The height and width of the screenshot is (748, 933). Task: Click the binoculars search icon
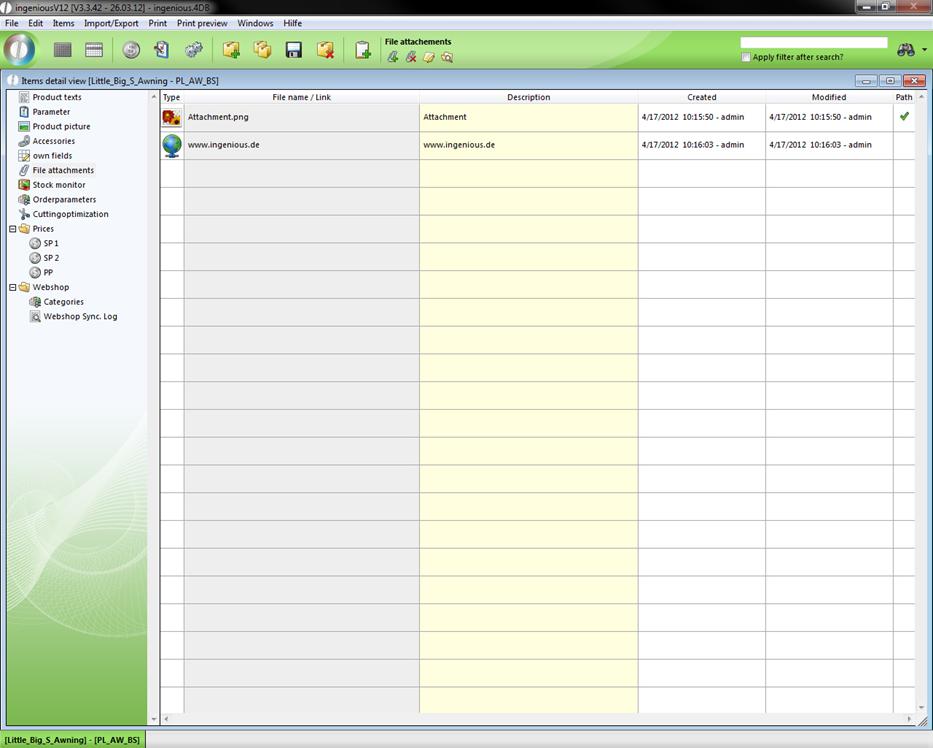point(906,50)
